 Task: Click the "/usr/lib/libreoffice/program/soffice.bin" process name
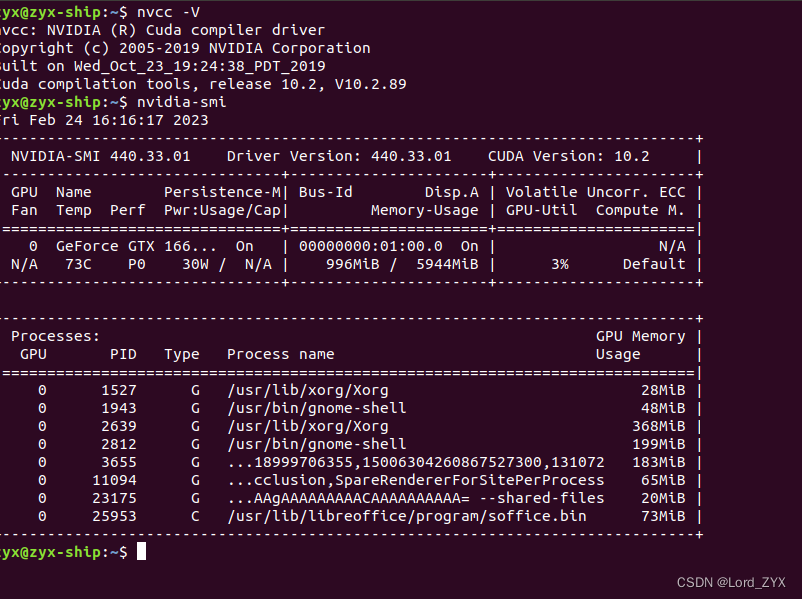[406, 516]
